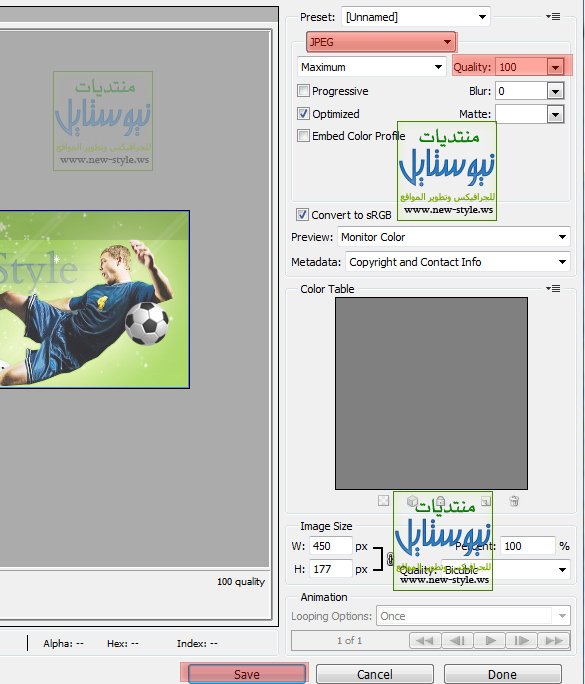Click the Percent field showing 100
This screenshot has width=585, height=684.
pyautogui.click(x=527, y=546)
